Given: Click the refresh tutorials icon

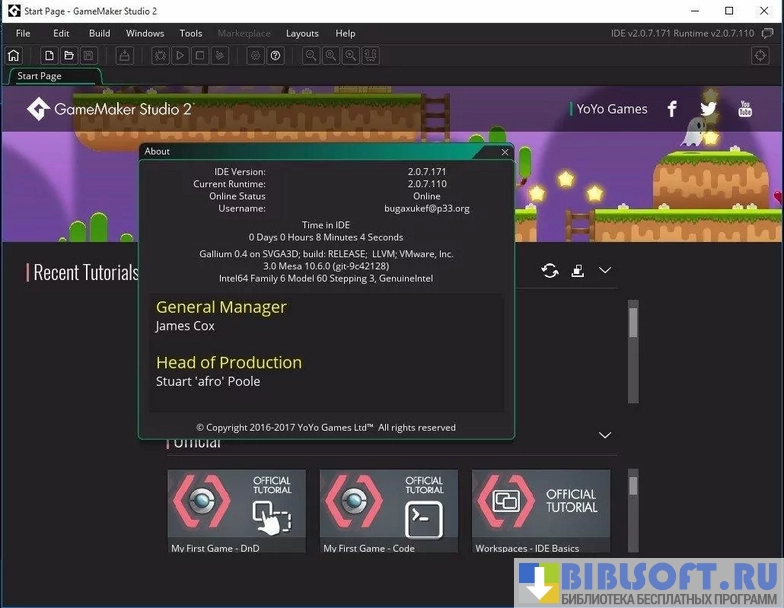Looking at the screenshot, I should coord(549,271).
